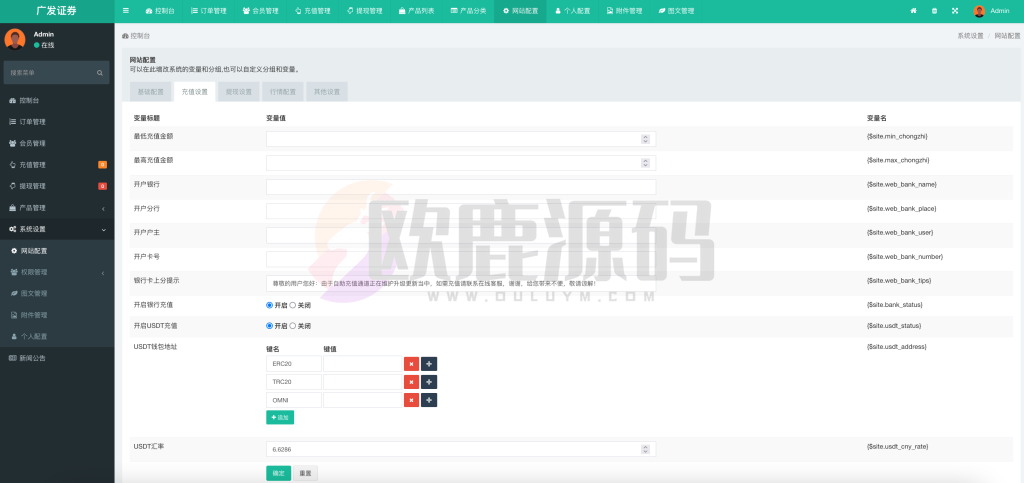Click the 系统设置 breadcrumb link

[x=970, y=36]
